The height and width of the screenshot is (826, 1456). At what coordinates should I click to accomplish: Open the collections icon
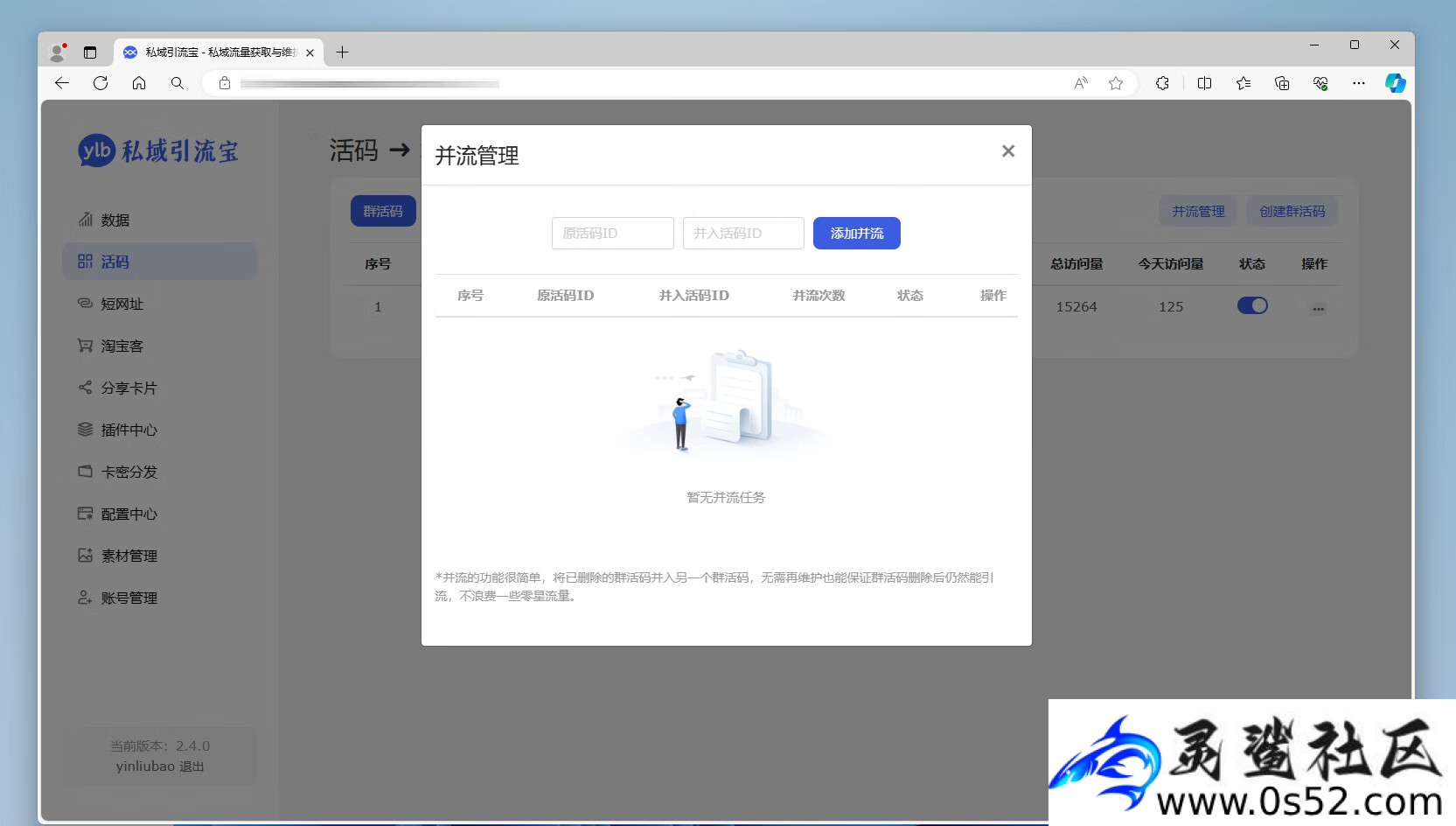click(x=1282, y=83)
